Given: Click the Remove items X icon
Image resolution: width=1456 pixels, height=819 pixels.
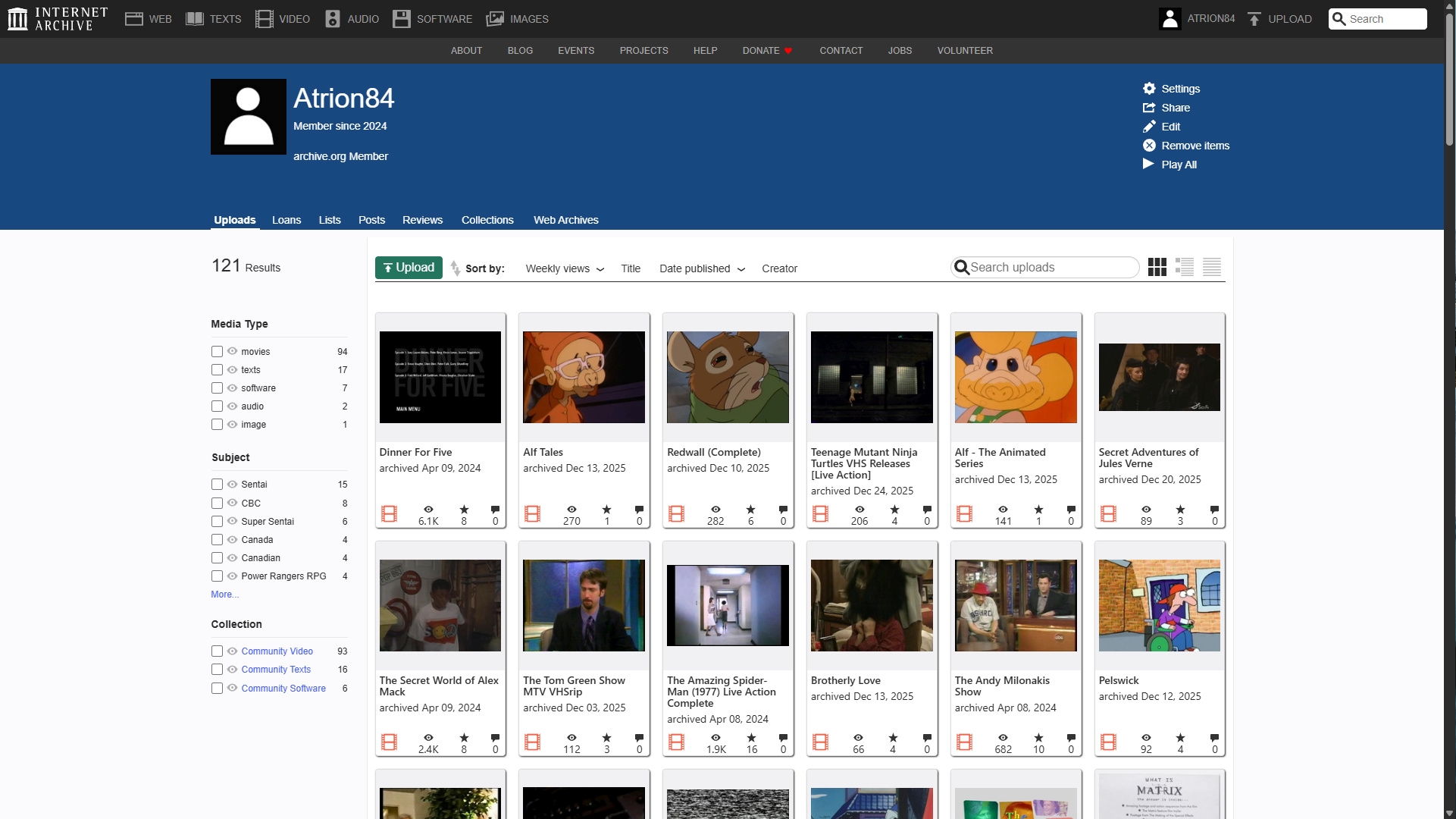Looking at the screenshot, I should pyautogui.click(x=1149, y=146).
